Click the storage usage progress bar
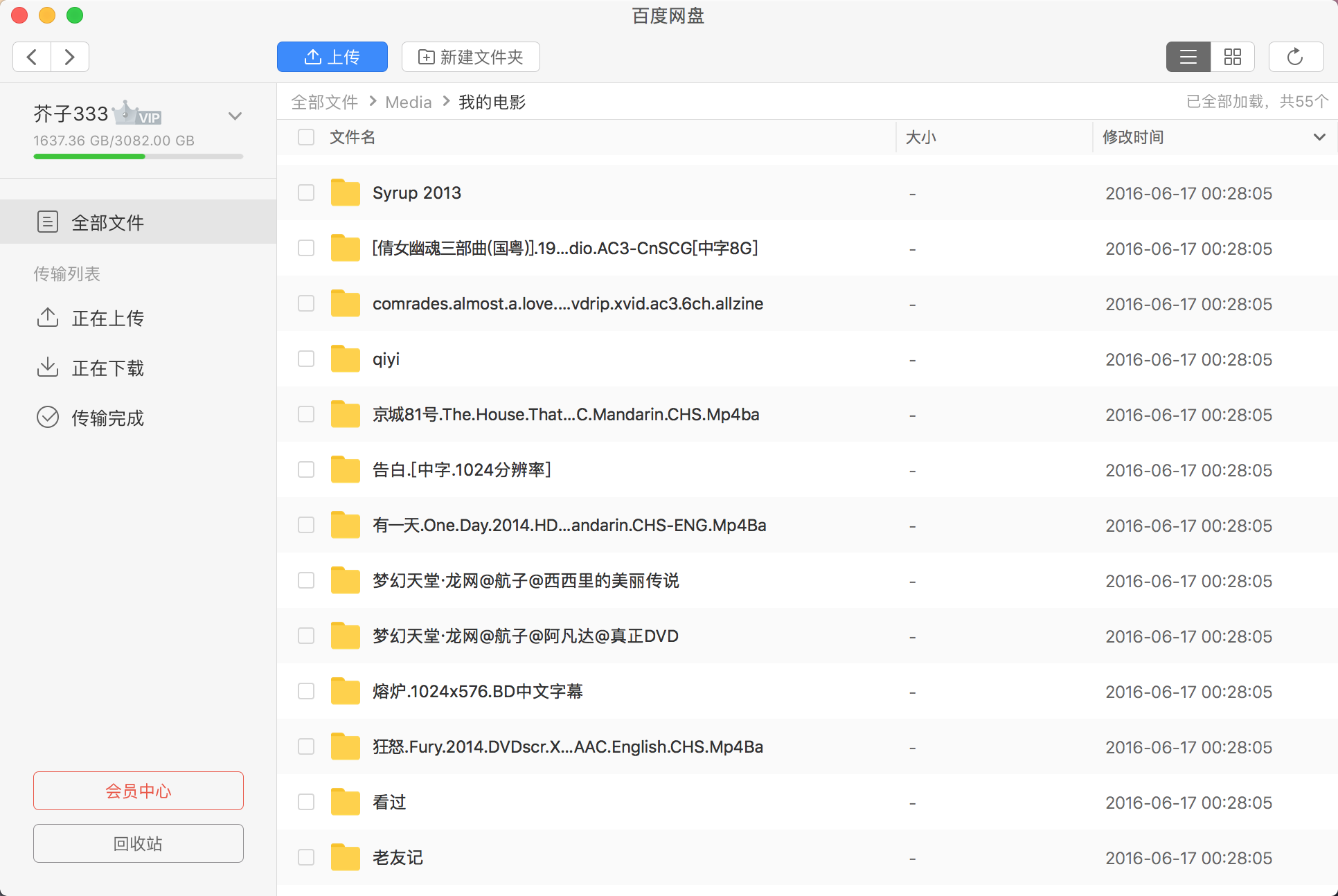Viewport: 1338px width, 896px height. [139, 156]
